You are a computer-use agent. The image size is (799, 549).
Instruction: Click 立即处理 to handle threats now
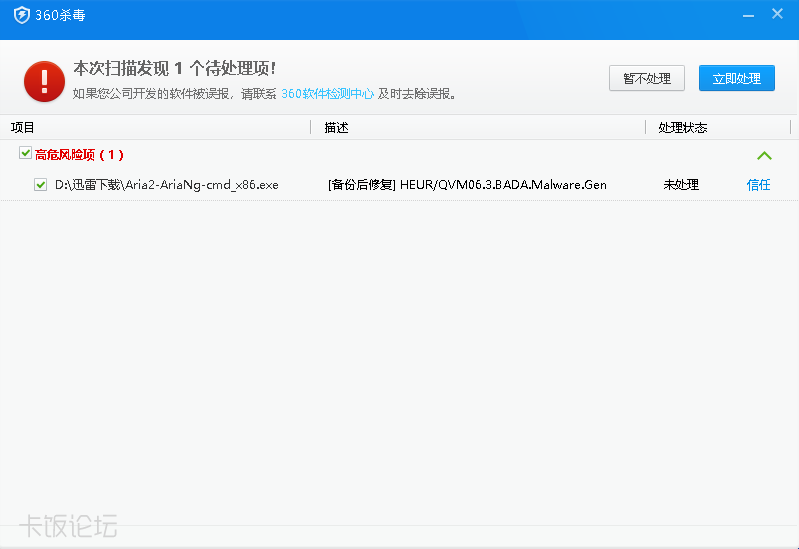point(736,78)
